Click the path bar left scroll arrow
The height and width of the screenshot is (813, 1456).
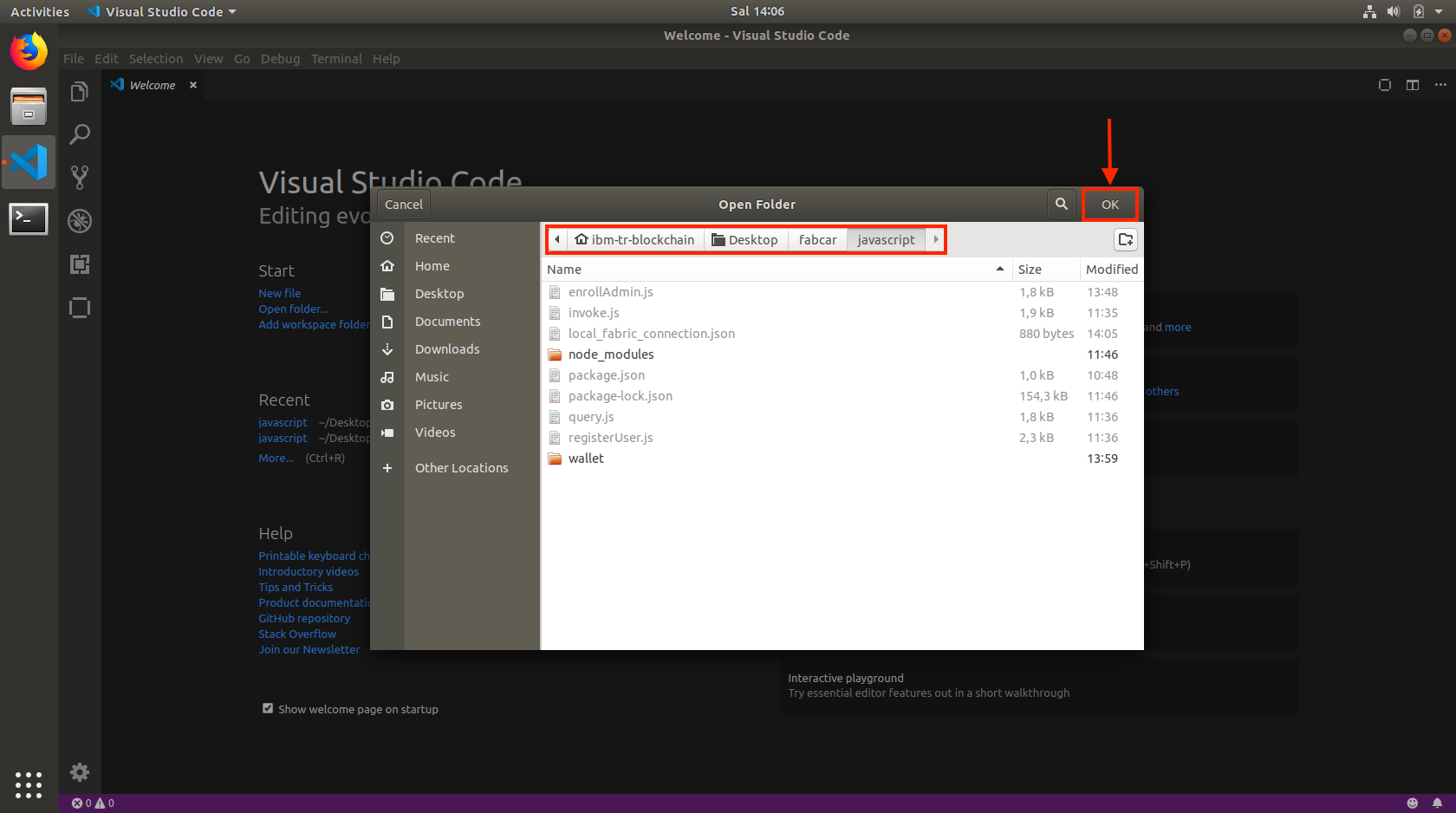point(557,239)
